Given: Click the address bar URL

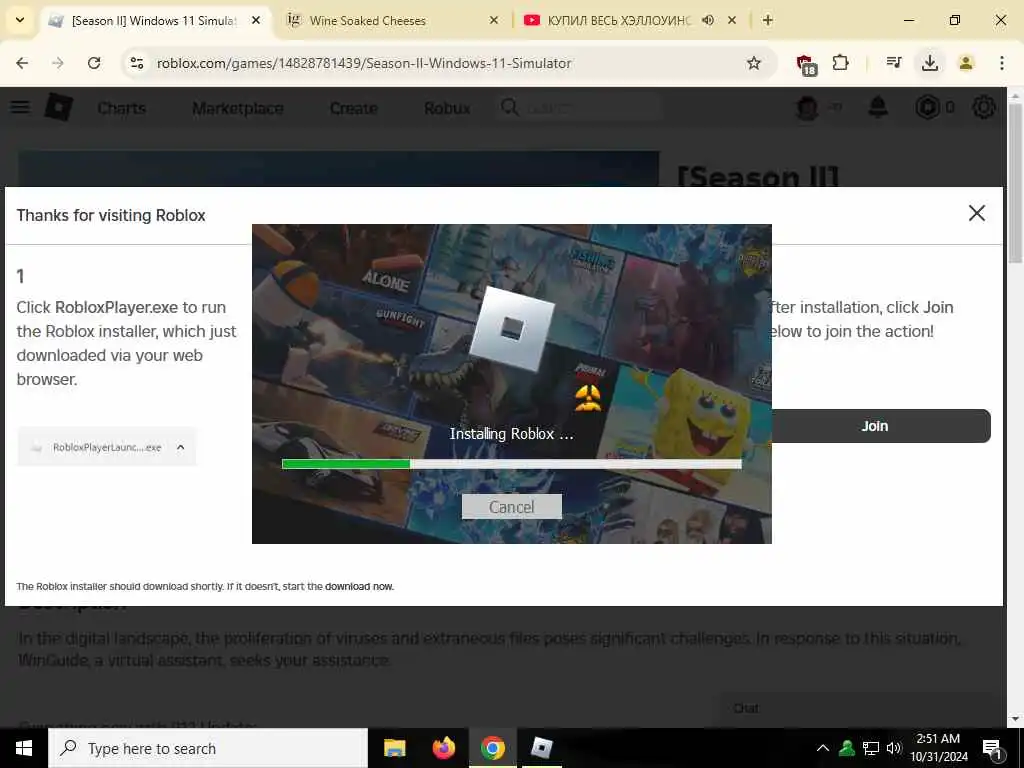Looking at the screenshot, I should [364, 63].
